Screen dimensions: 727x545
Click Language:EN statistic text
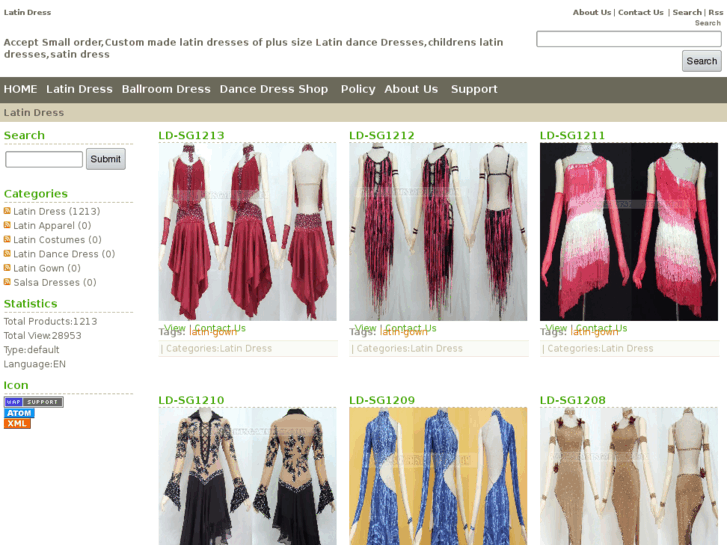pyautogui.click(x=35, y=364)
